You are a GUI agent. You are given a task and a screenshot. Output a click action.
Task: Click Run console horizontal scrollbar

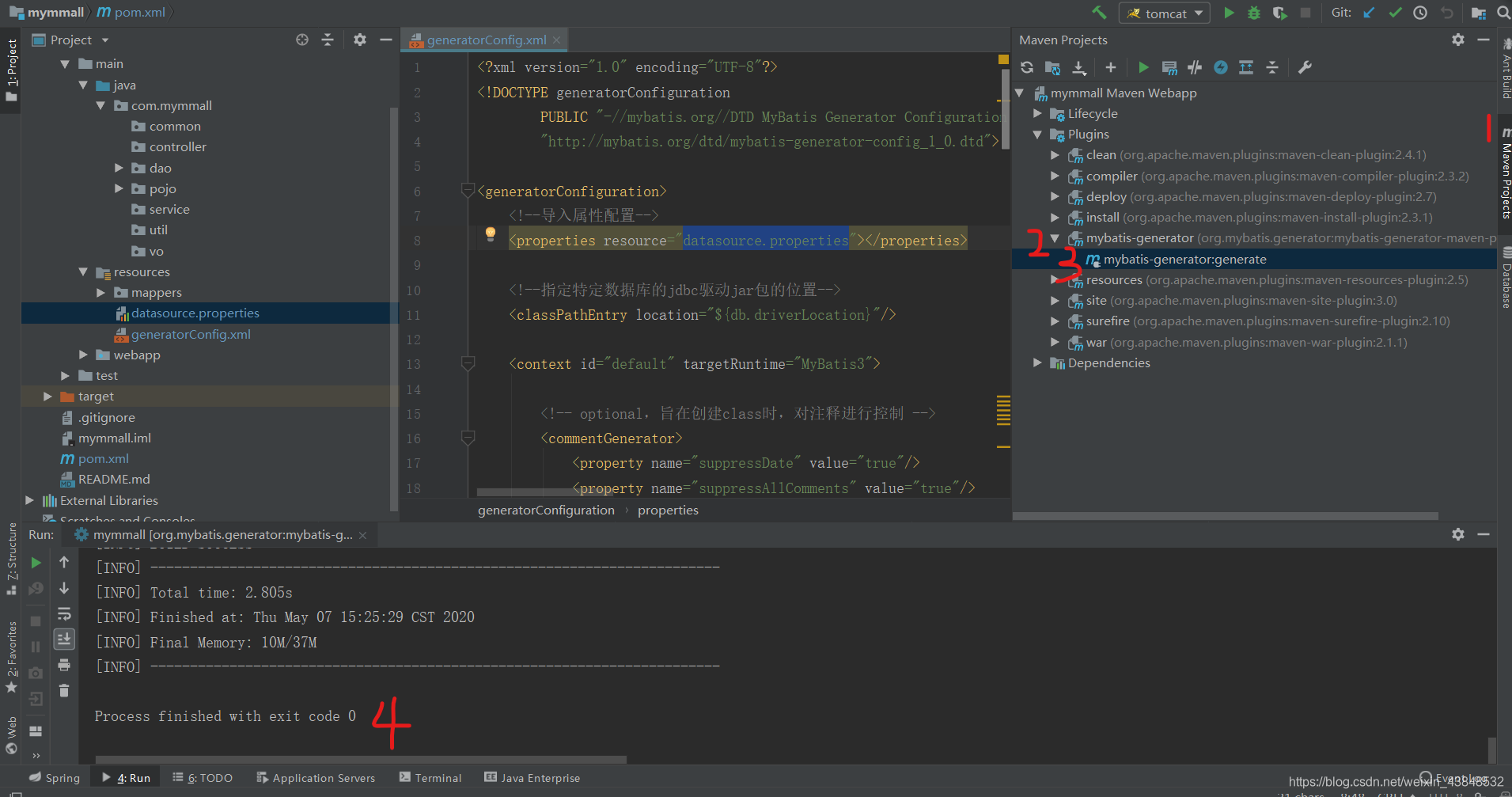click(x=361, y=760)
